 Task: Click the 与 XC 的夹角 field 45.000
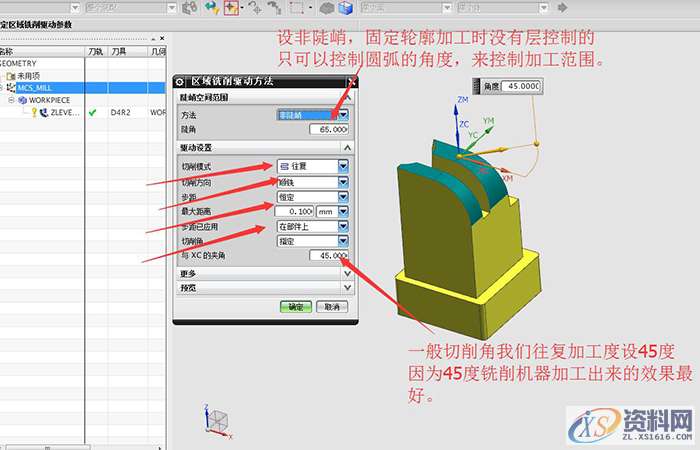(329, 255)
